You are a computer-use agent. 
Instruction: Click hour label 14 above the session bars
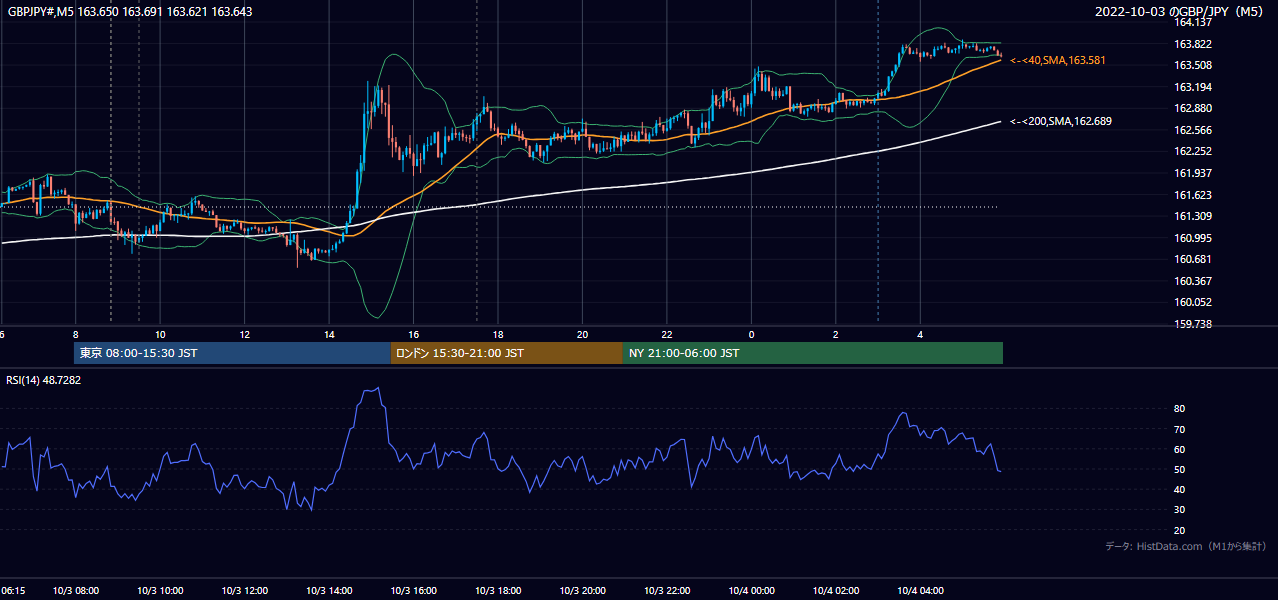point(329,334)
